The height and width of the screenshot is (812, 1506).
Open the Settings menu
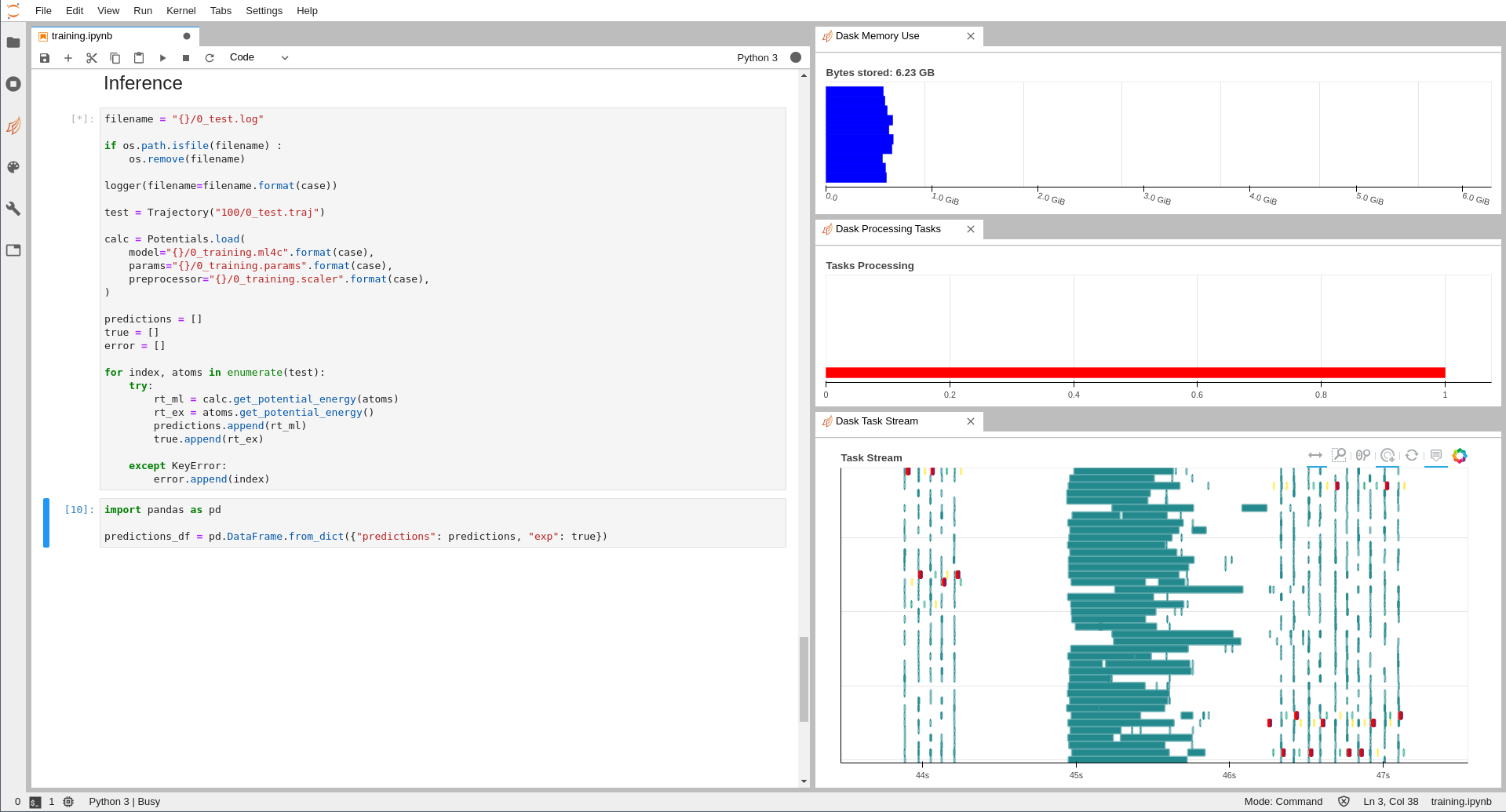pos(264,11)
